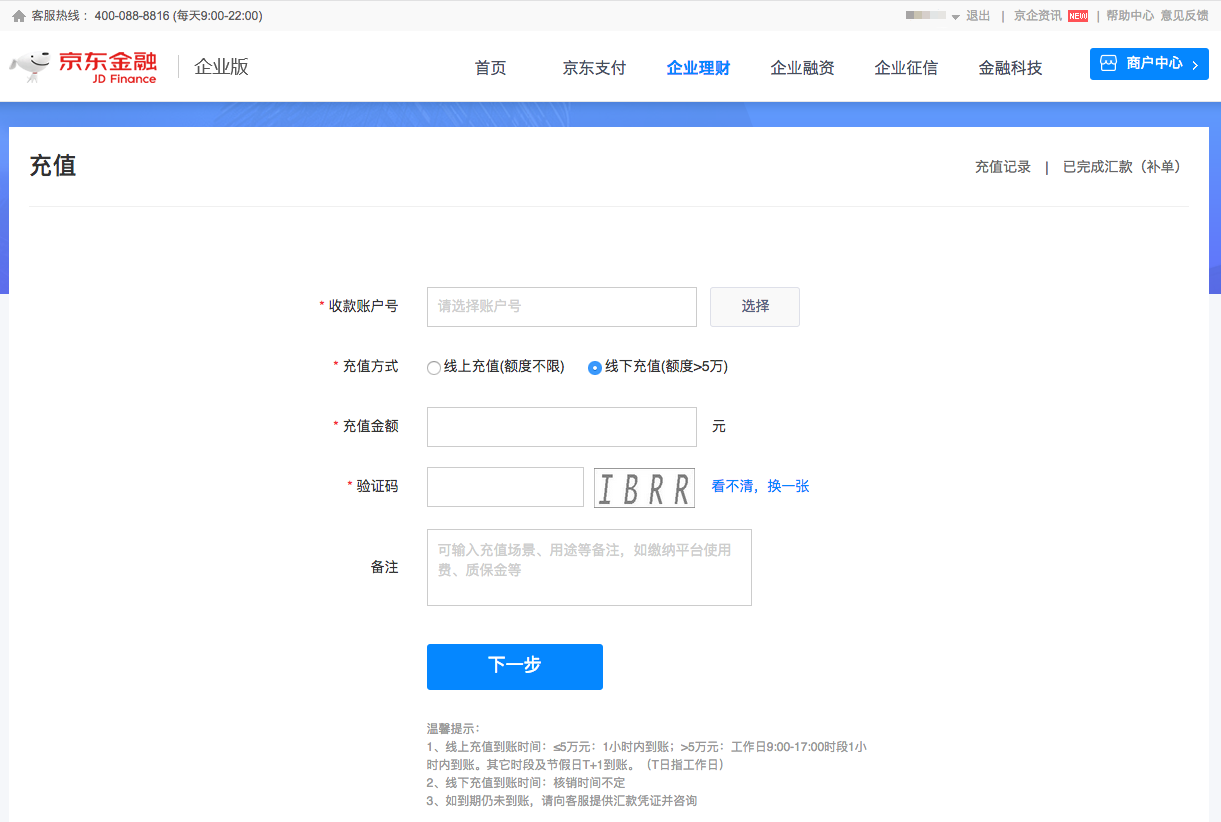Focus the 充值金额 amount field
Image resolution: width=1221 pixels, height=822 pixels.
pos(562,427)
